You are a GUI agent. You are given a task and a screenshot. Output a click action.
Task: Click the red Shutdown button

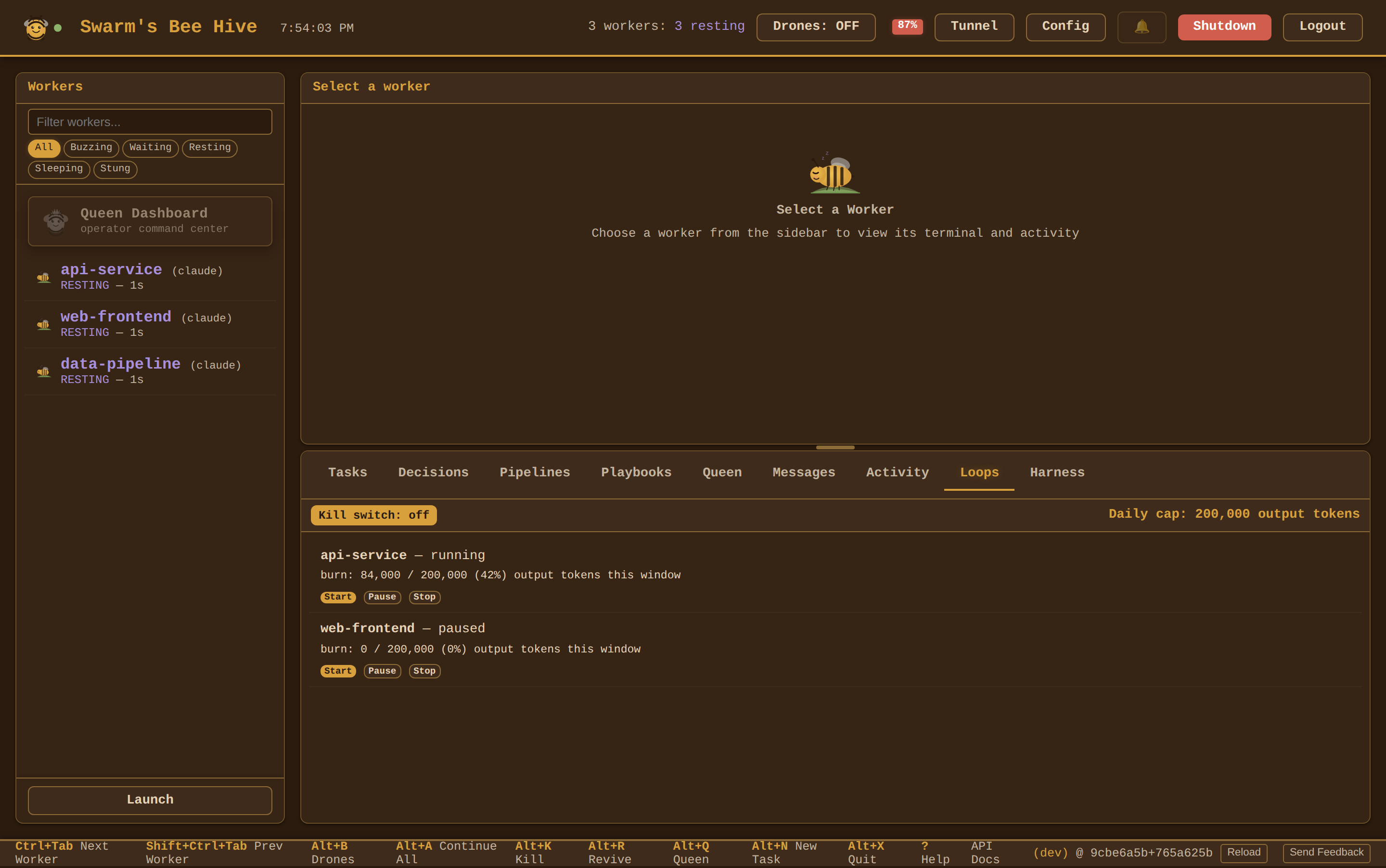point(1224,27)
